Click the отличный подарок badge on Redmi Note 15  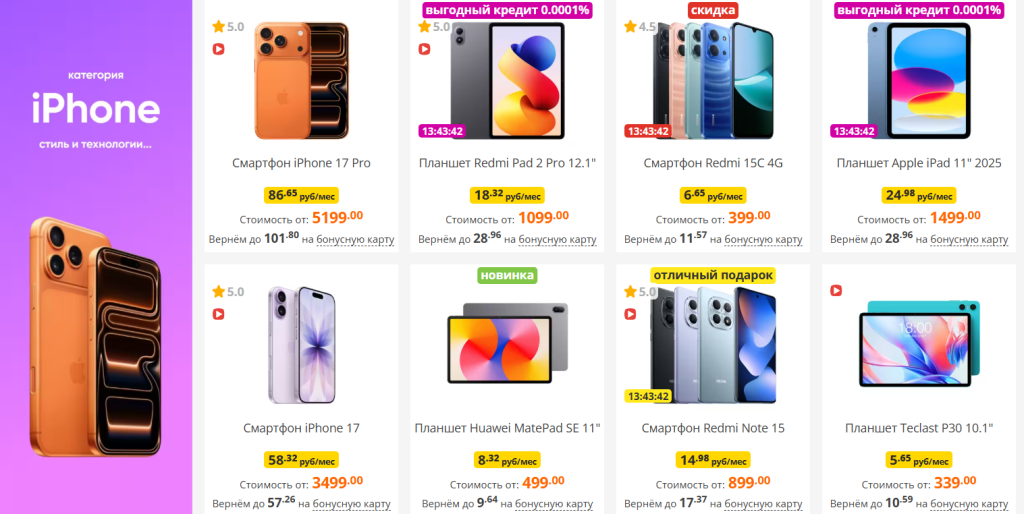click(x=712, y=276)
